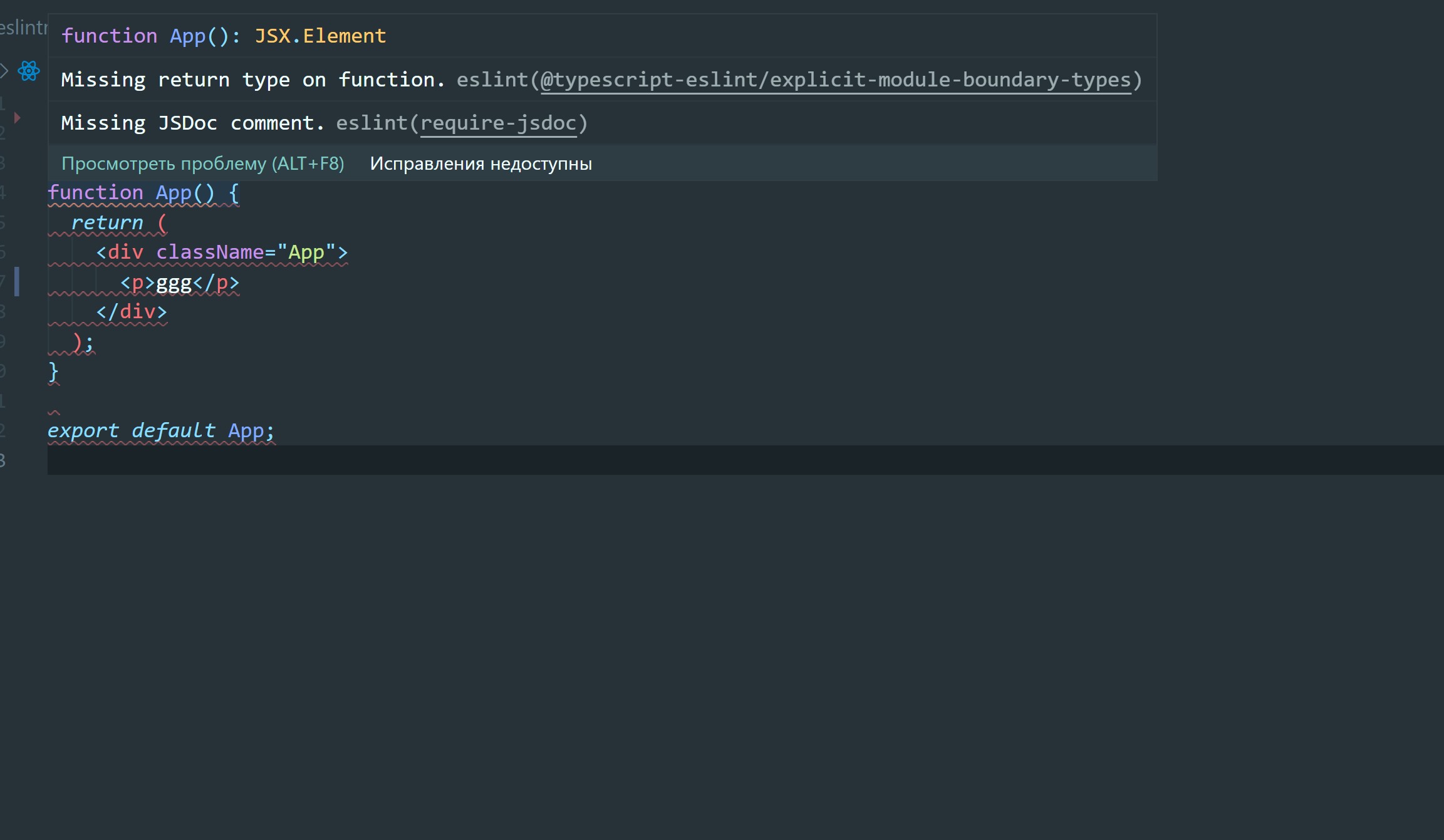The width and height of the screenshot is (1444, 840).
Task: Click the blue modified-line gutter indicator
Action: [x=17, y=281]
